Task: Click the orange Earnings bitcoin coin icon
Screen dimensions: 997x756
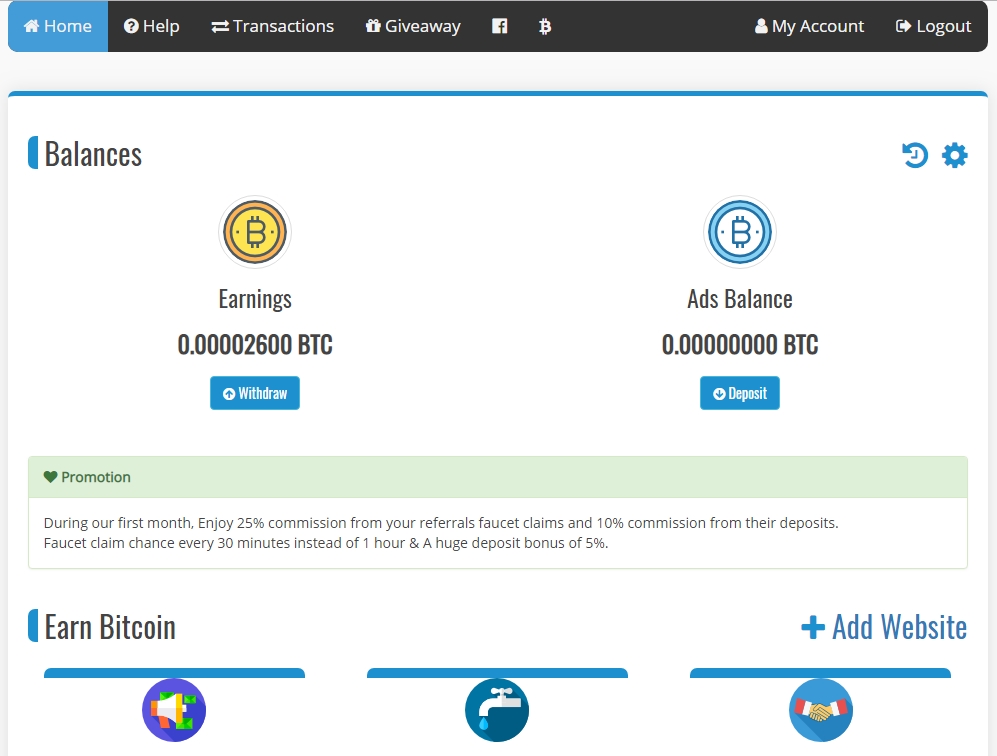Action: pyautogui.click(x=255, y=232)
